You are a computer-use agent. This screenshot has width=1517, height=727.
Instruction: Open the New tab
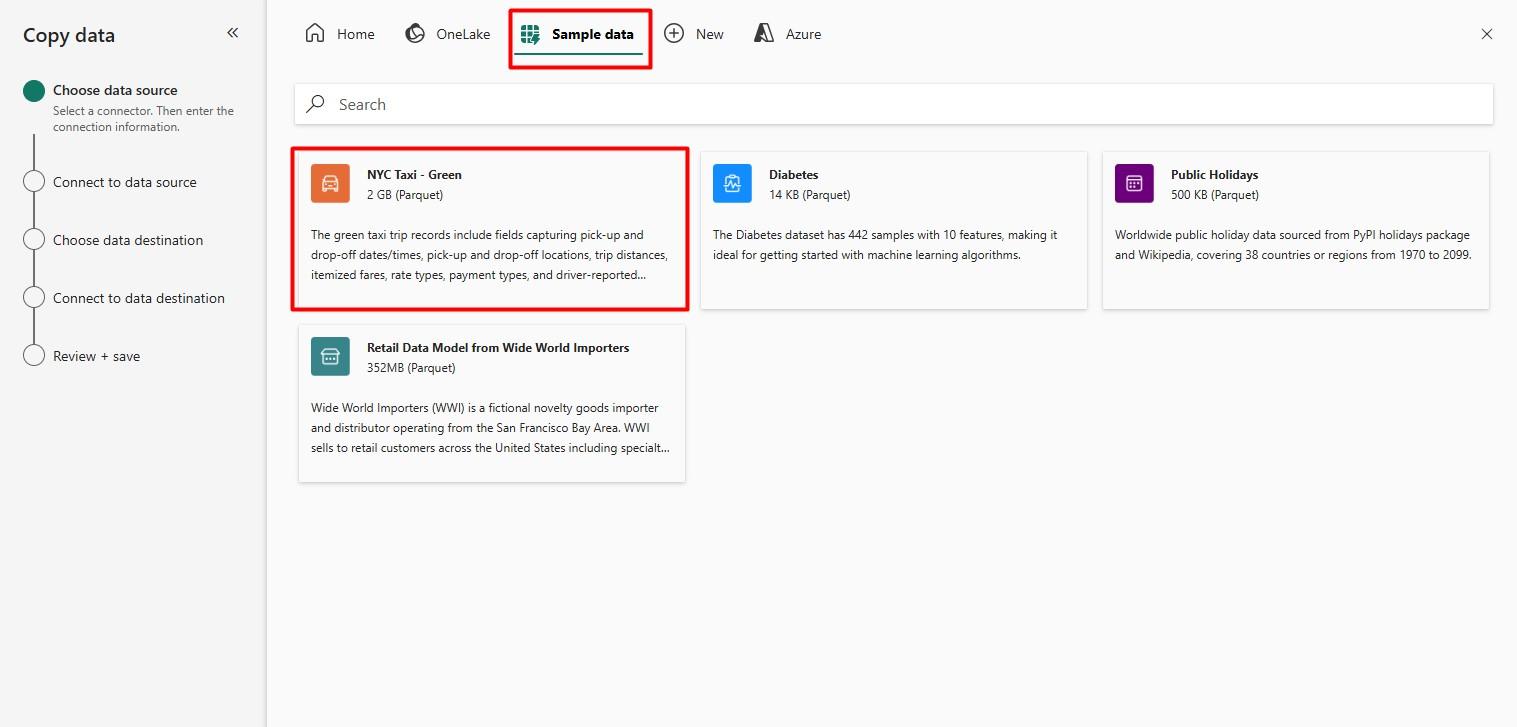(x=694, y=34)
